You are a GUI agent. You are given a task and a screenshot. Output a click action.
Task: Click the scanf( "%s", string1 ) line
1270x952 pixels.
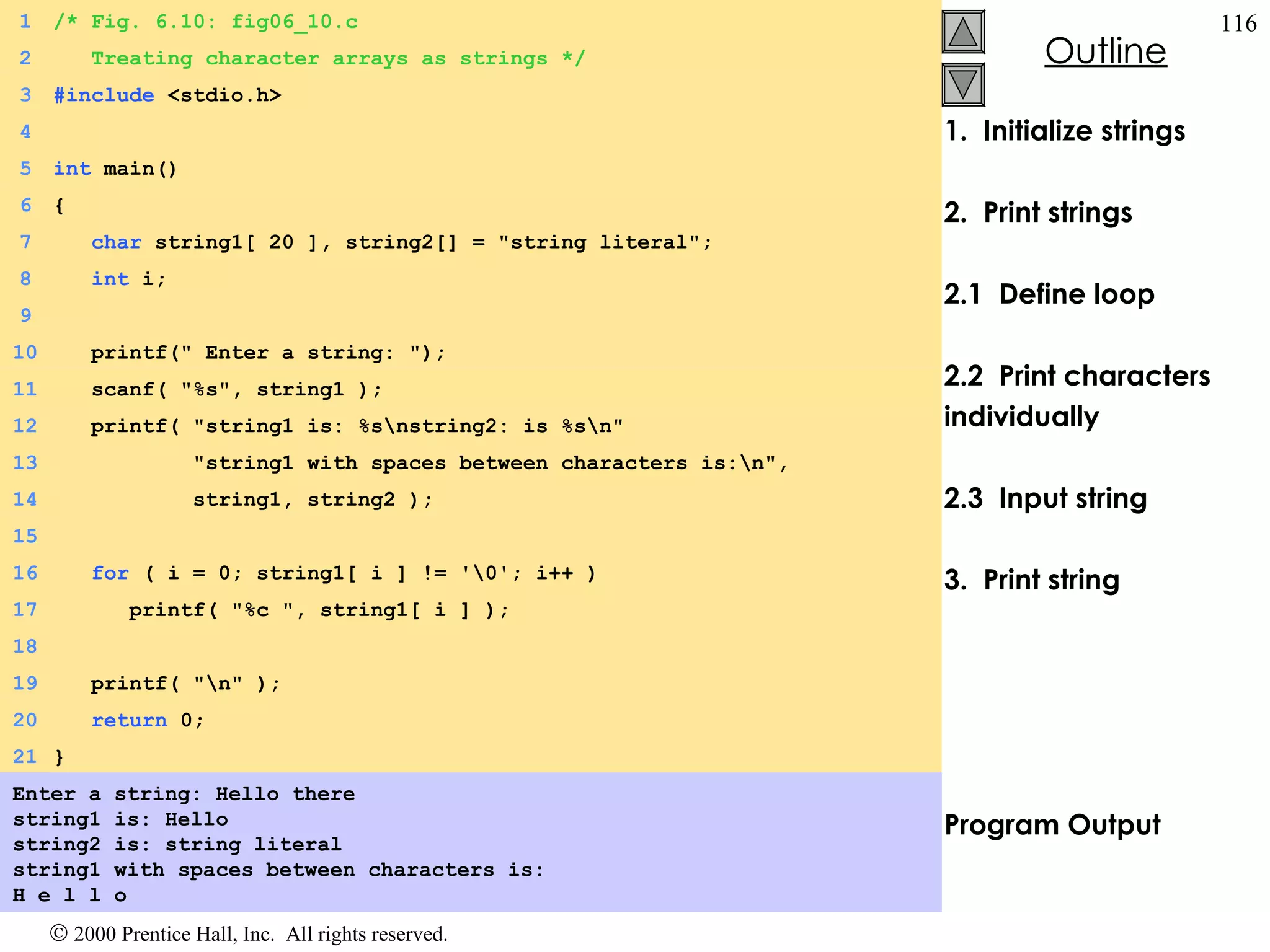point(236,389)
